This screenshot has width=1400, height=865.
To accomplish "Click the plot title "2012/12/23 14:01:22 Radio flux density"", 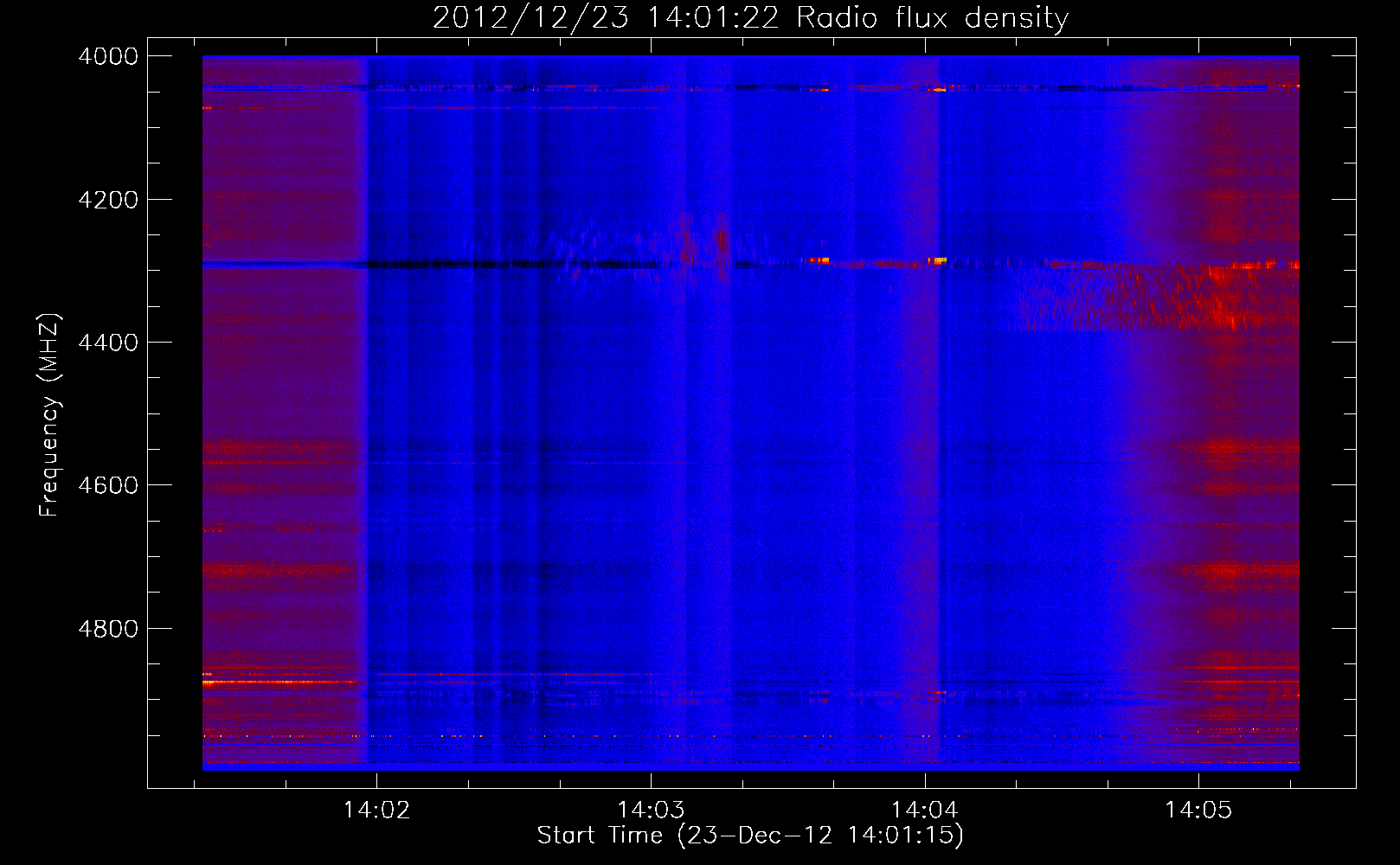I will coord(750,18).
